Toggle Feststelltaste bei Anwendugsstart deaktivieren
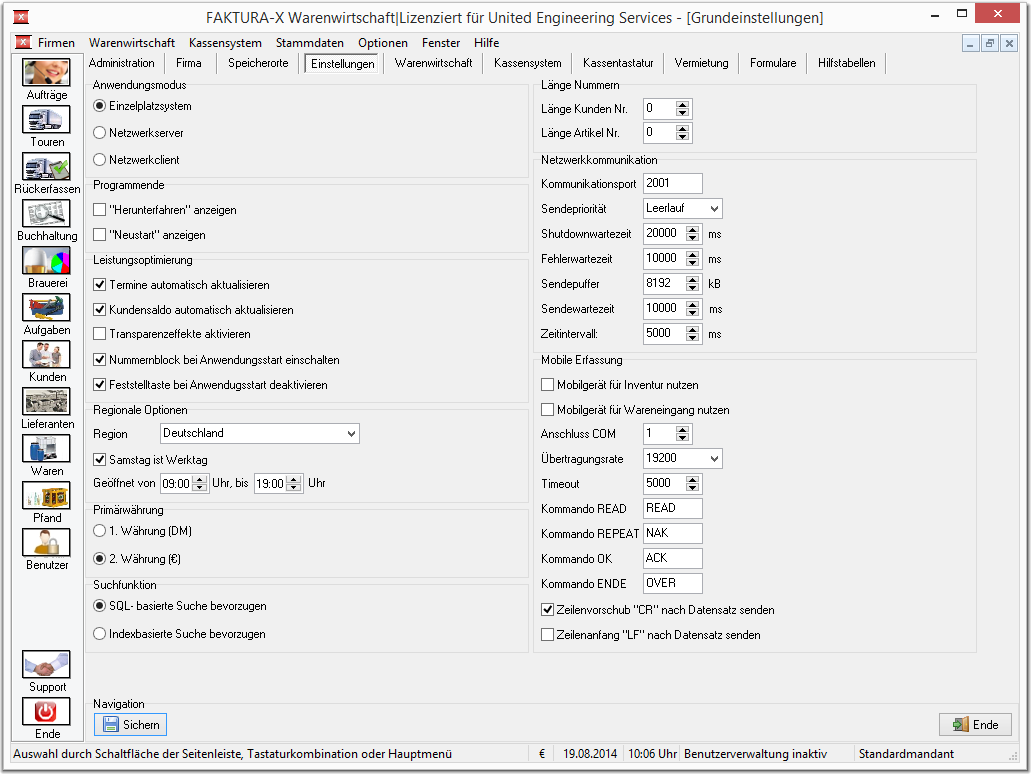 pos(99,385)
